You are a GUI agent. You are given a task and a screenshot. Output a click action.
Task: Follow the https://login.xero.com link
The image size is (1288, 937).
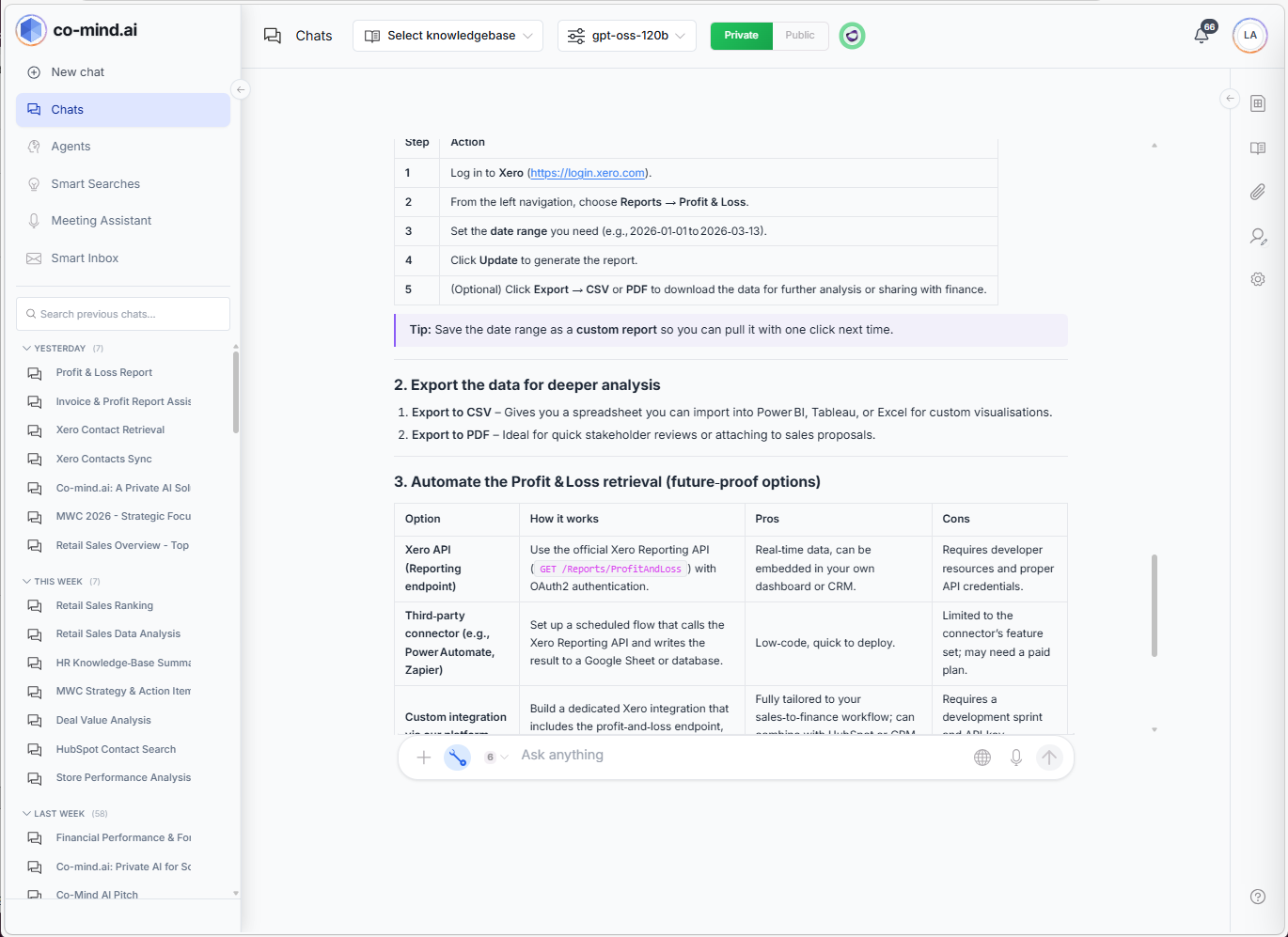(x=588, y=172)
